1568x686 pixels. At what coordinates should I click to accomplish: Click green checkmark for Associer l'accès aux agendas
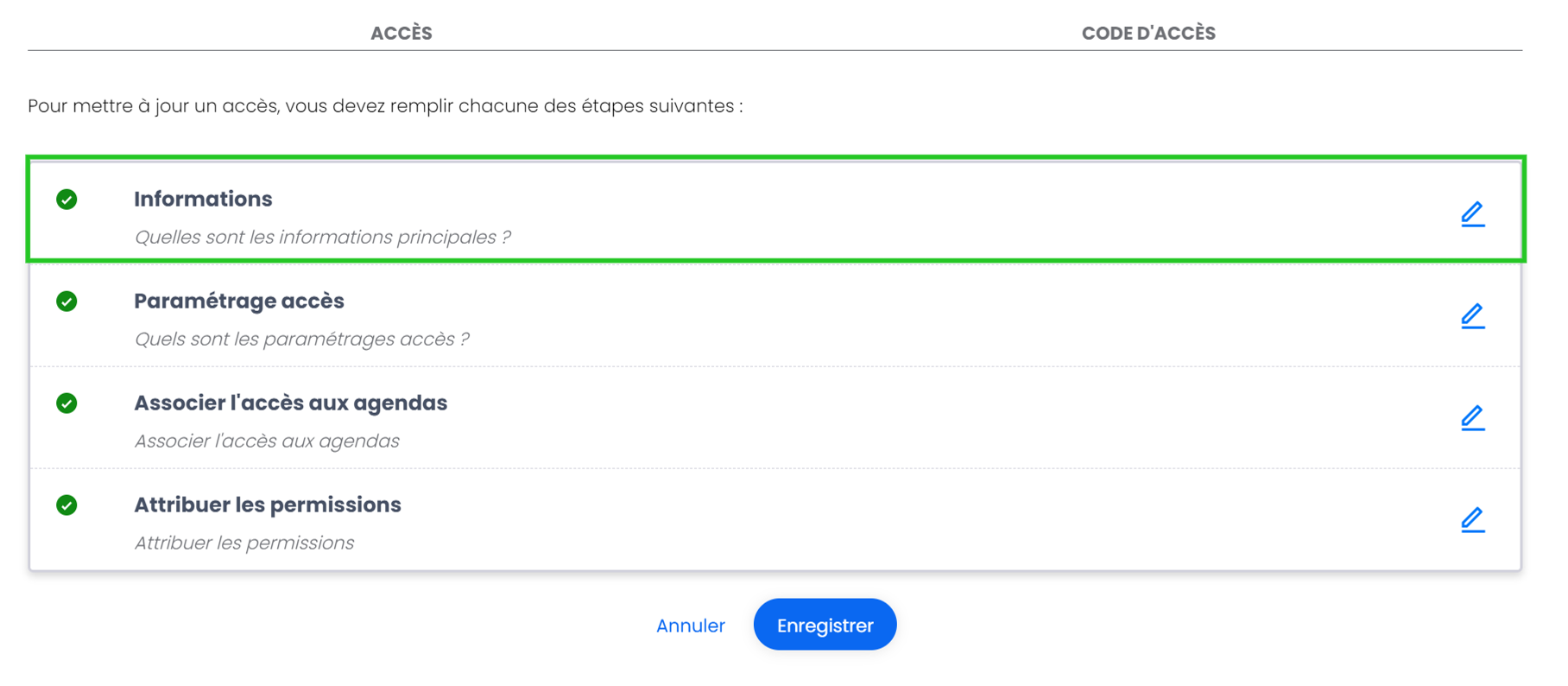[66, 403]
